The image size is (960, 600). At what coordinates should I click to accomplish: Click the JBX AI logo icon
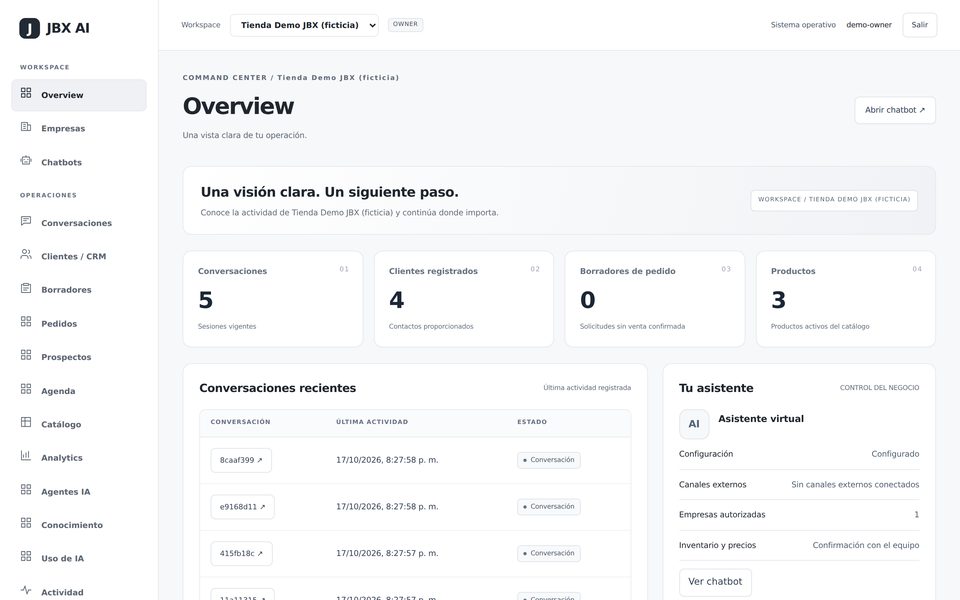pos(29,28)
